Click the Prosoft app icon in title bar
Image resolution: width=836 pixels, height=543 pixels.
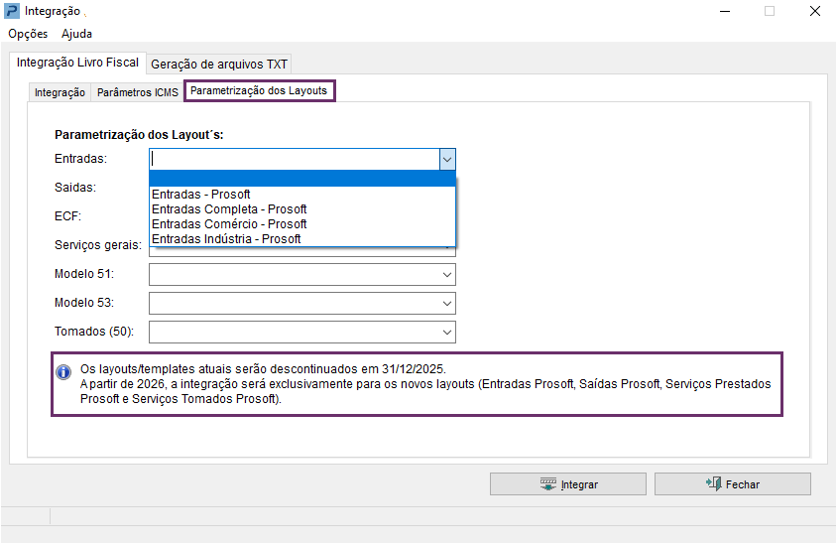[12, 11]
